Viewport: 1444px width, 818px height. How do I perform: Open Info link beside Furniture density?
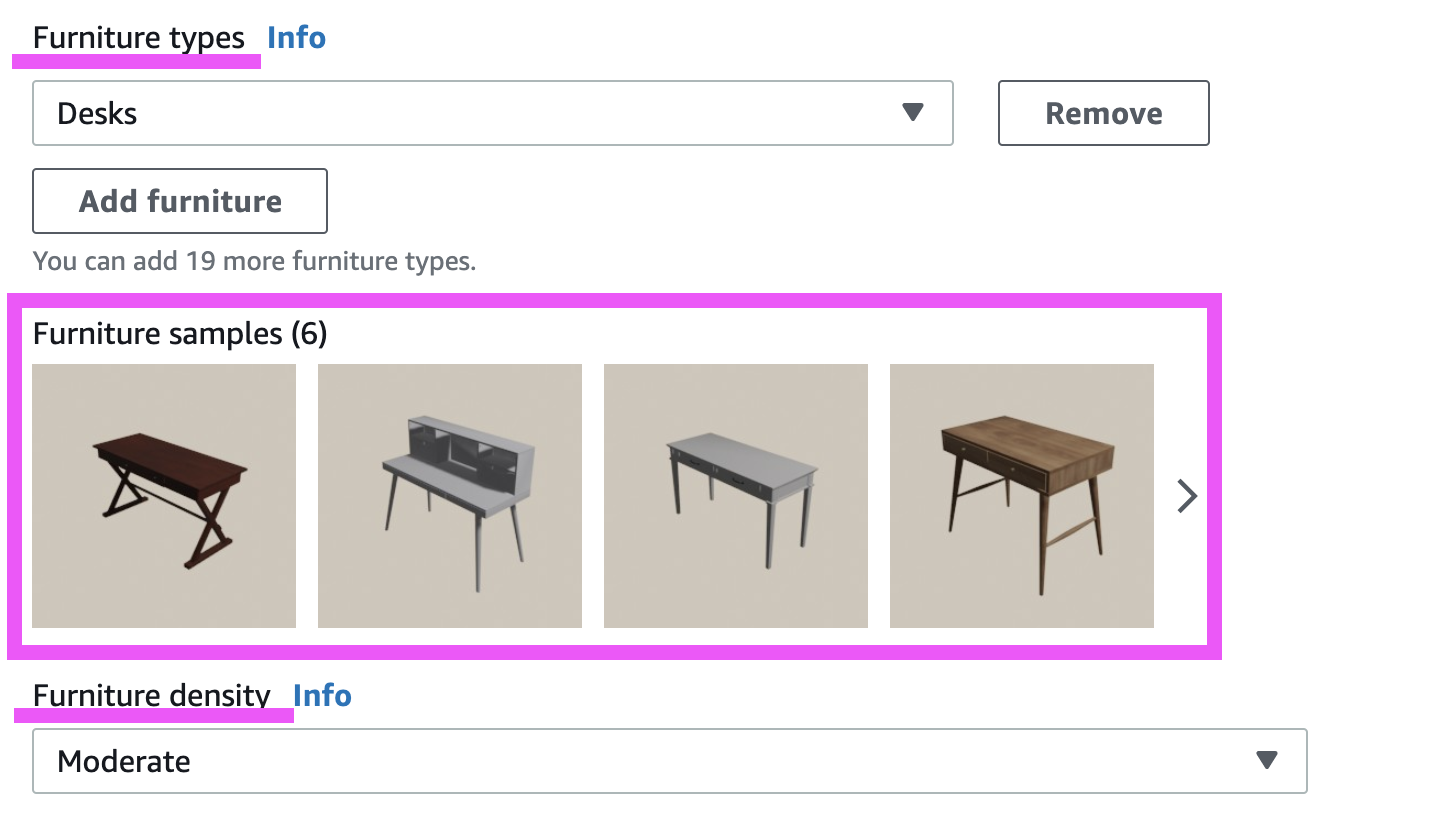(x=322, y=695)
